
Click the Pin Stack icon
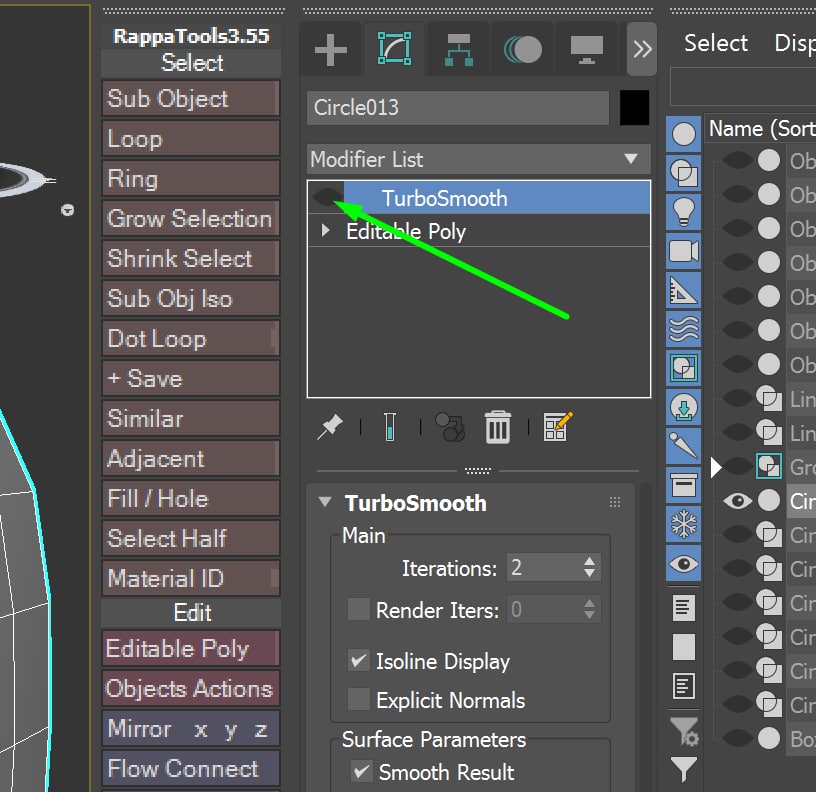pos(330,427)
